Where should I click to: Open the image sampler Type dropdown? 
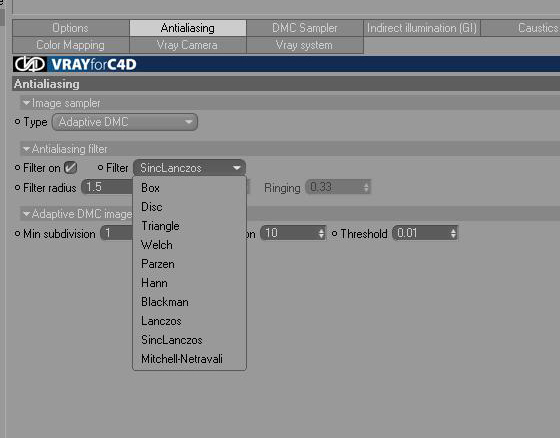point(125,122)
